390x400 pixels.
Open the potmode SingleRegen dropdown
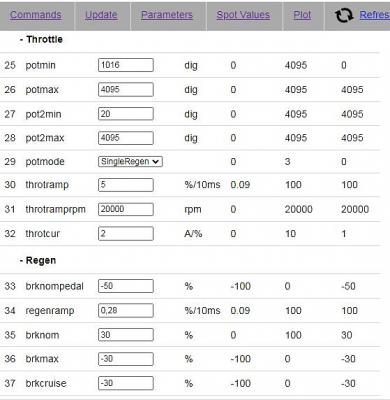(x=130, y=162)
